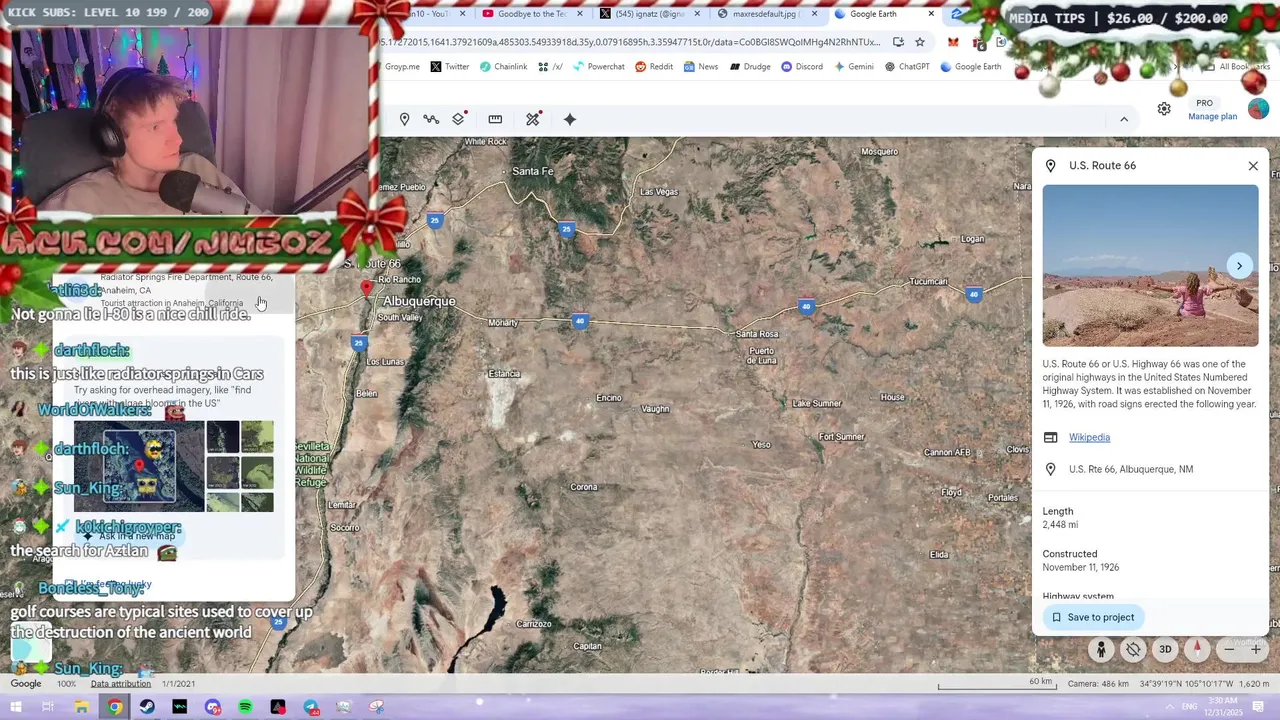Open the /x/ bookmark

click(550, 67)
